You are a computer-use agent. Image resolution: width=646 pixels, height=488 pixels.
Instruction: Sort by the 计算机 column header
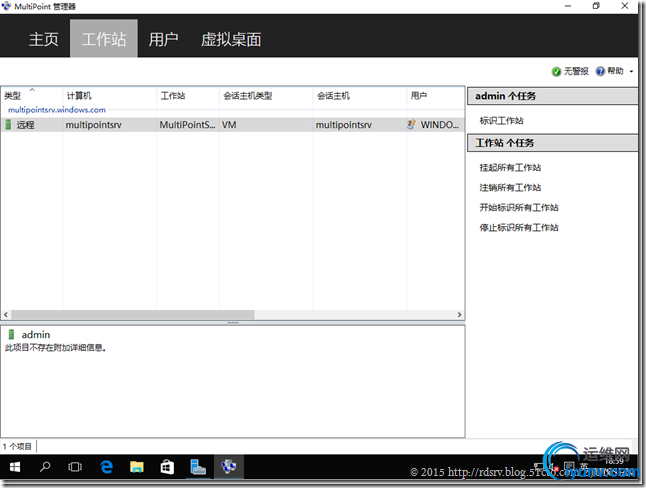pyautogui.click(x=79, y=96)
